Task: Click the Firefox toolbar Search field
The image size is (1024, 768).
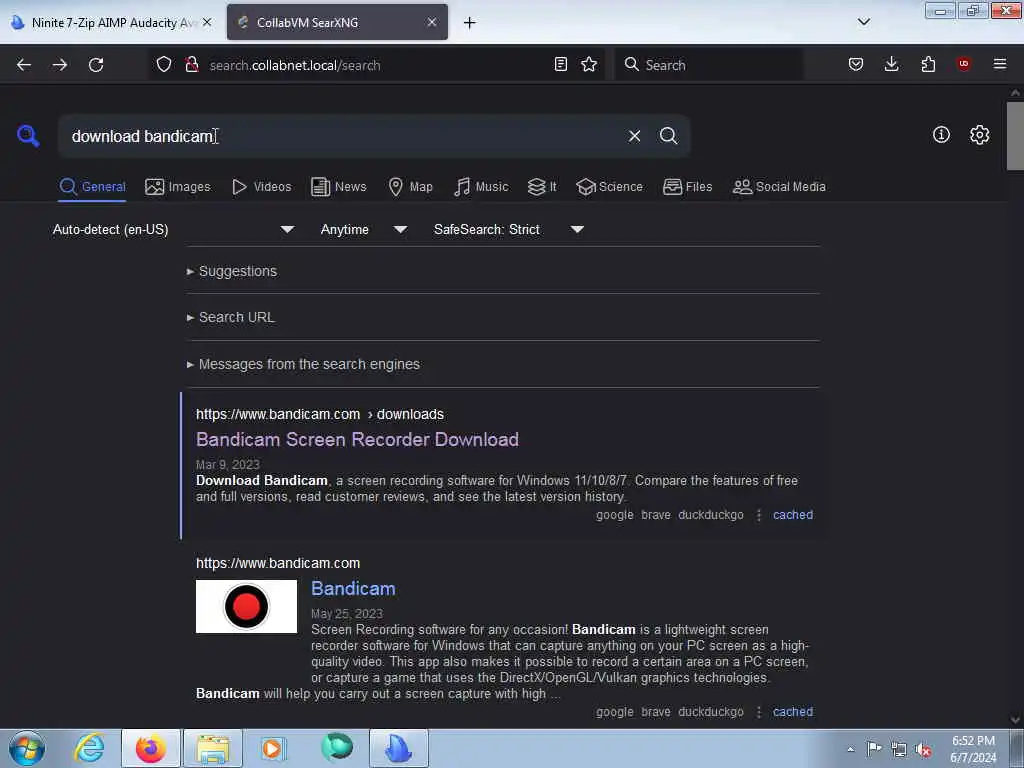Action: tap(709, 65)
